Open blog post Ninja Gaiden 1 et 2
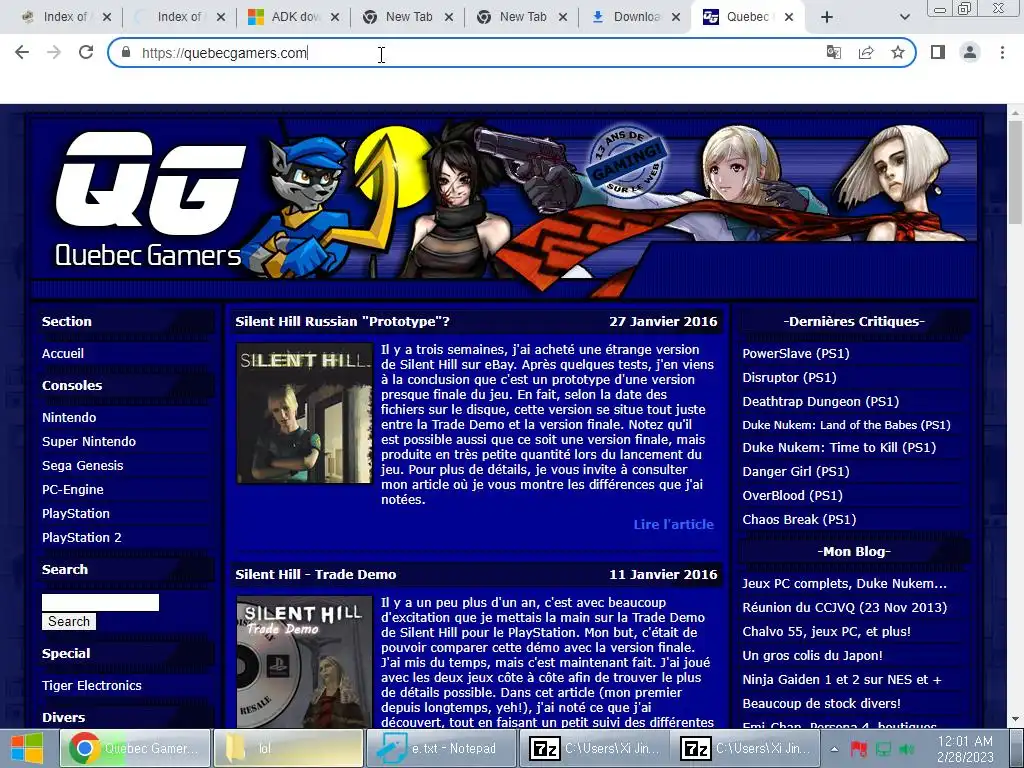The width and height of the screenshot is (1024, 768). 841,679
